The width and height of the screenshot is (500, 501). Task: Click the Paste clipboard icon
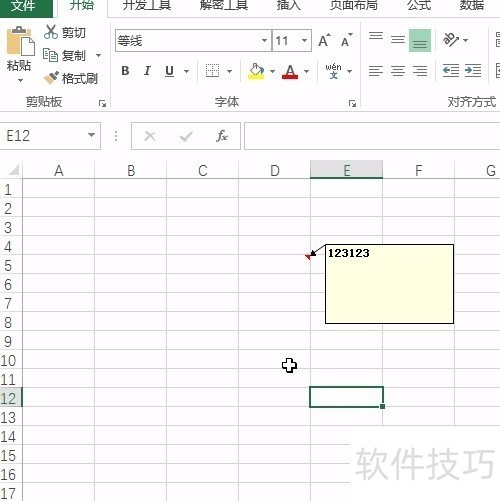click(20, 42)
